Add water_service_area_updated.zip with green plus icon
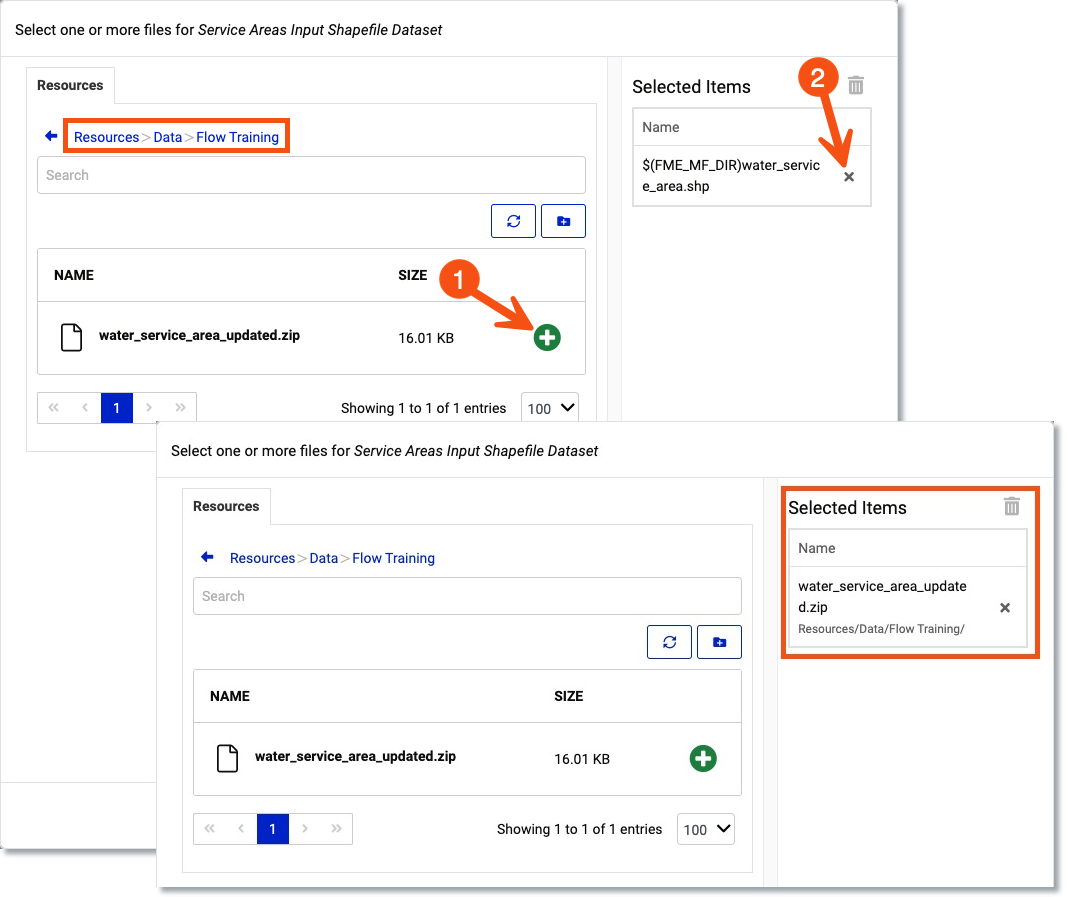The width and height of the screenshot is (1069, 897). tap(547, 337)
